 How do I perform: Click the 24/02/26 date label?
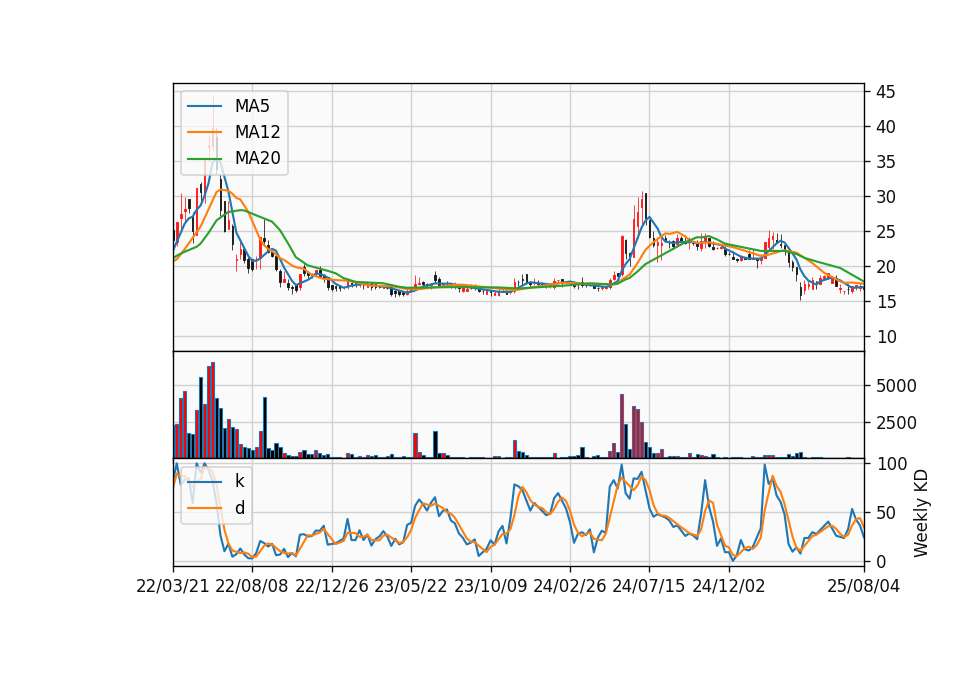[569, 586]
